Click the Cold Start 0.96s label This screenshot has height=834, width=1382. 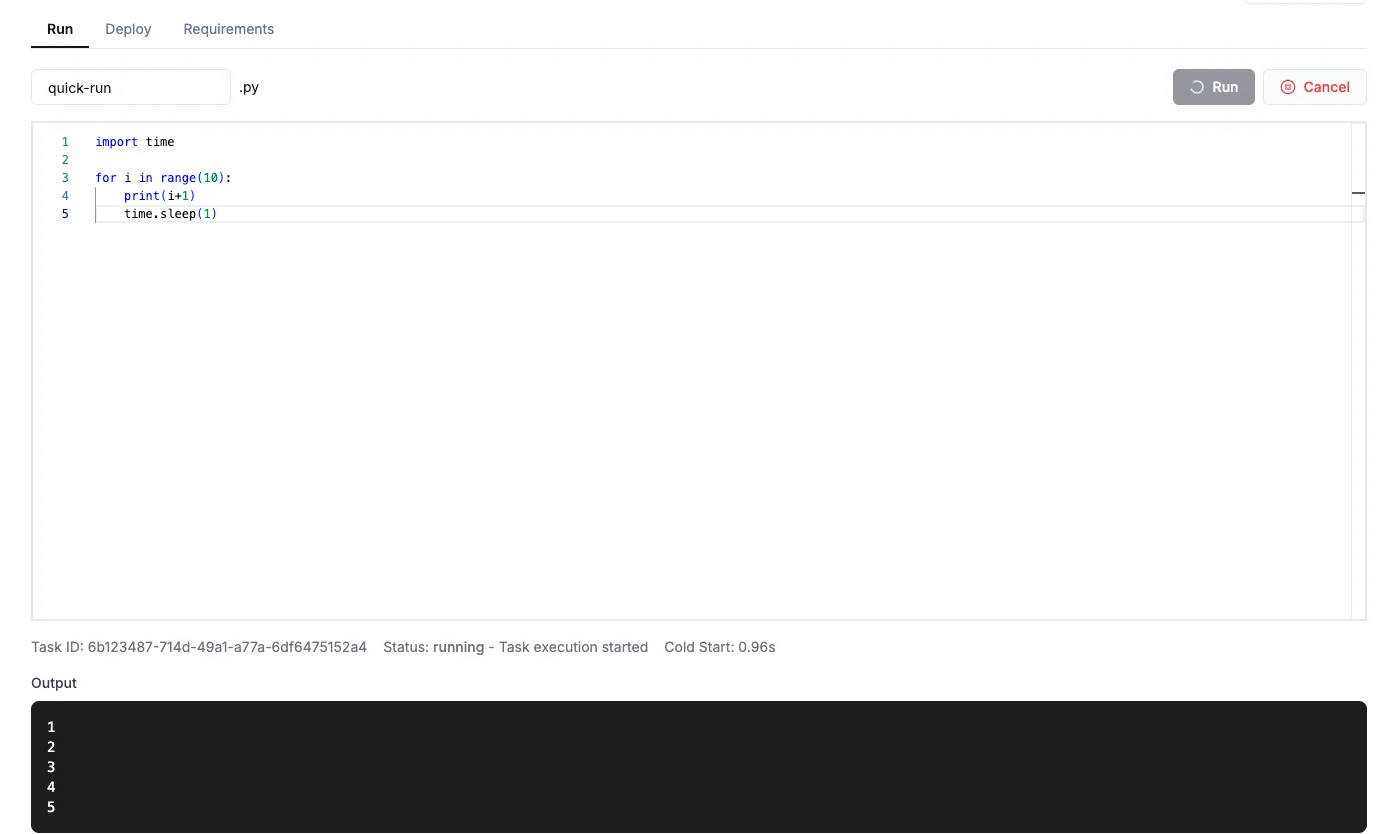719,647
